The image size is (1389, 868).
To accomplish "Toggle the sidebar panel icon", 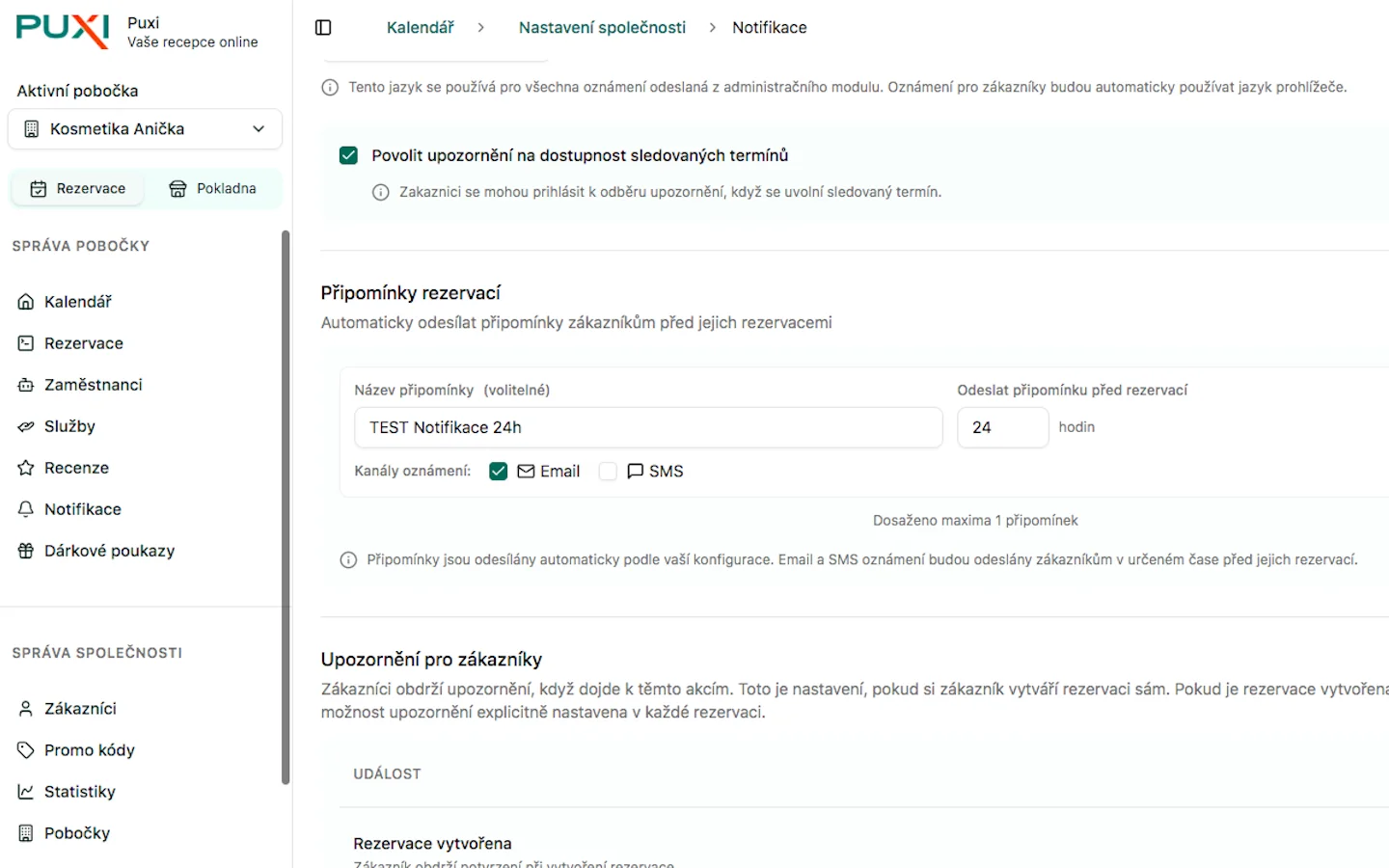I will point(323,28).
